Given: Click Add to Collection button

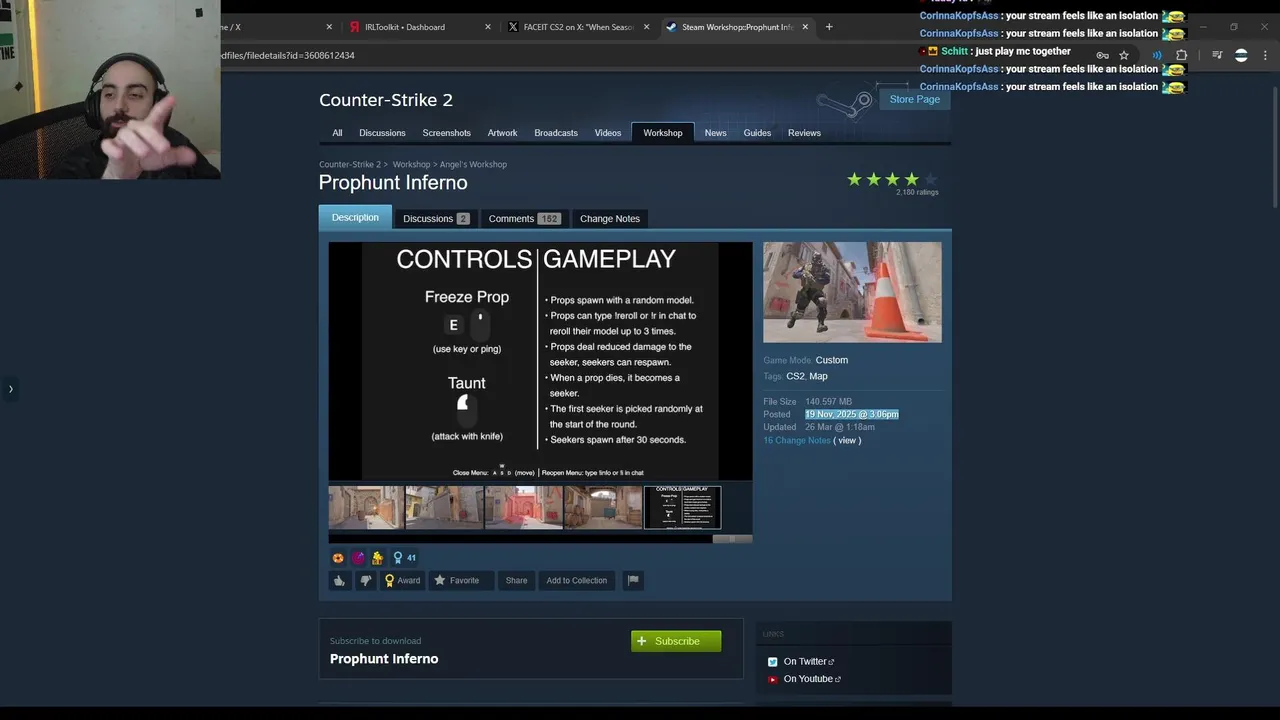Looking at the screenshot, I should point(576,580).
